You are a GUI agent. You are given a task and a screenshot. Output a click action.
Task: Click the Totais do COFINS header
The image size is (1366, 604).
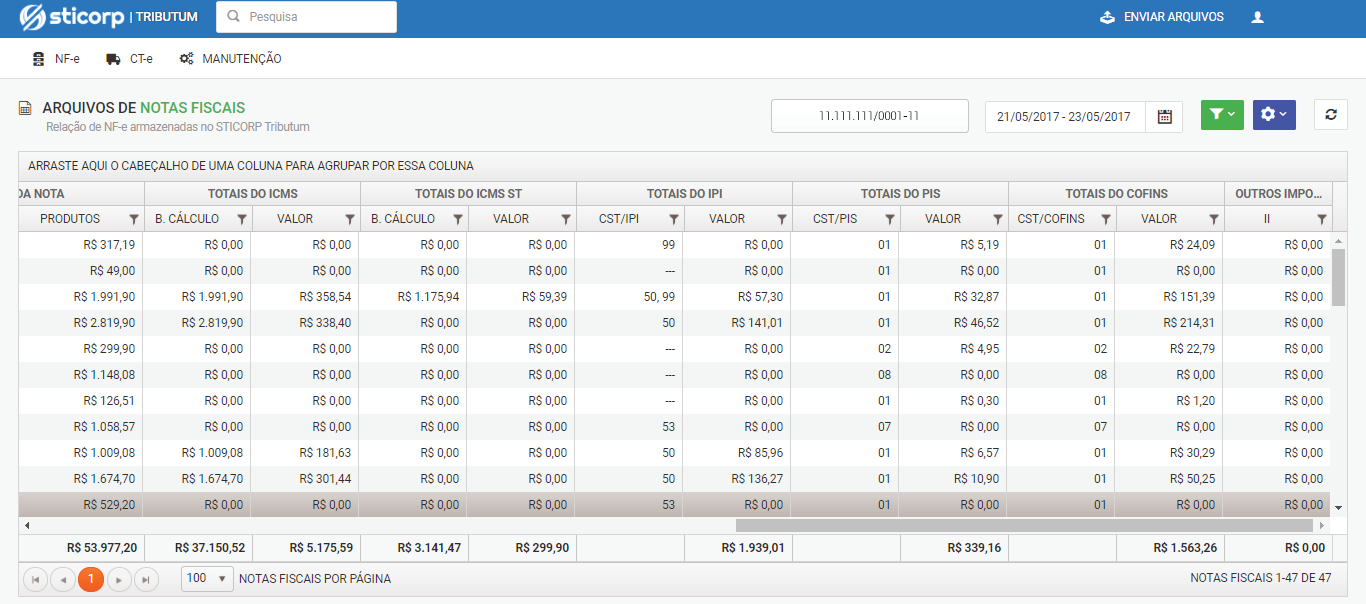(x=1116, y=194)
